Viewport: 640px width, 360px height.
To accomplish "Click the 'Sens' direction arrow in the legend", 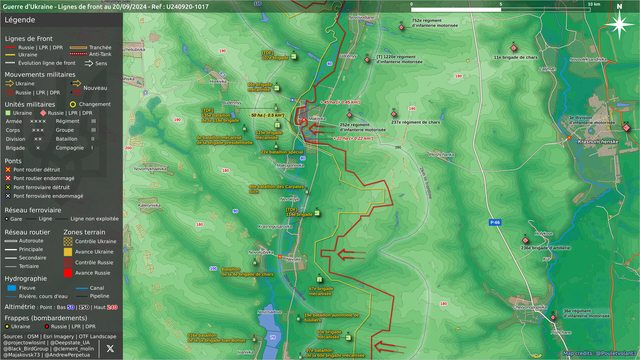I will point(89,63).
